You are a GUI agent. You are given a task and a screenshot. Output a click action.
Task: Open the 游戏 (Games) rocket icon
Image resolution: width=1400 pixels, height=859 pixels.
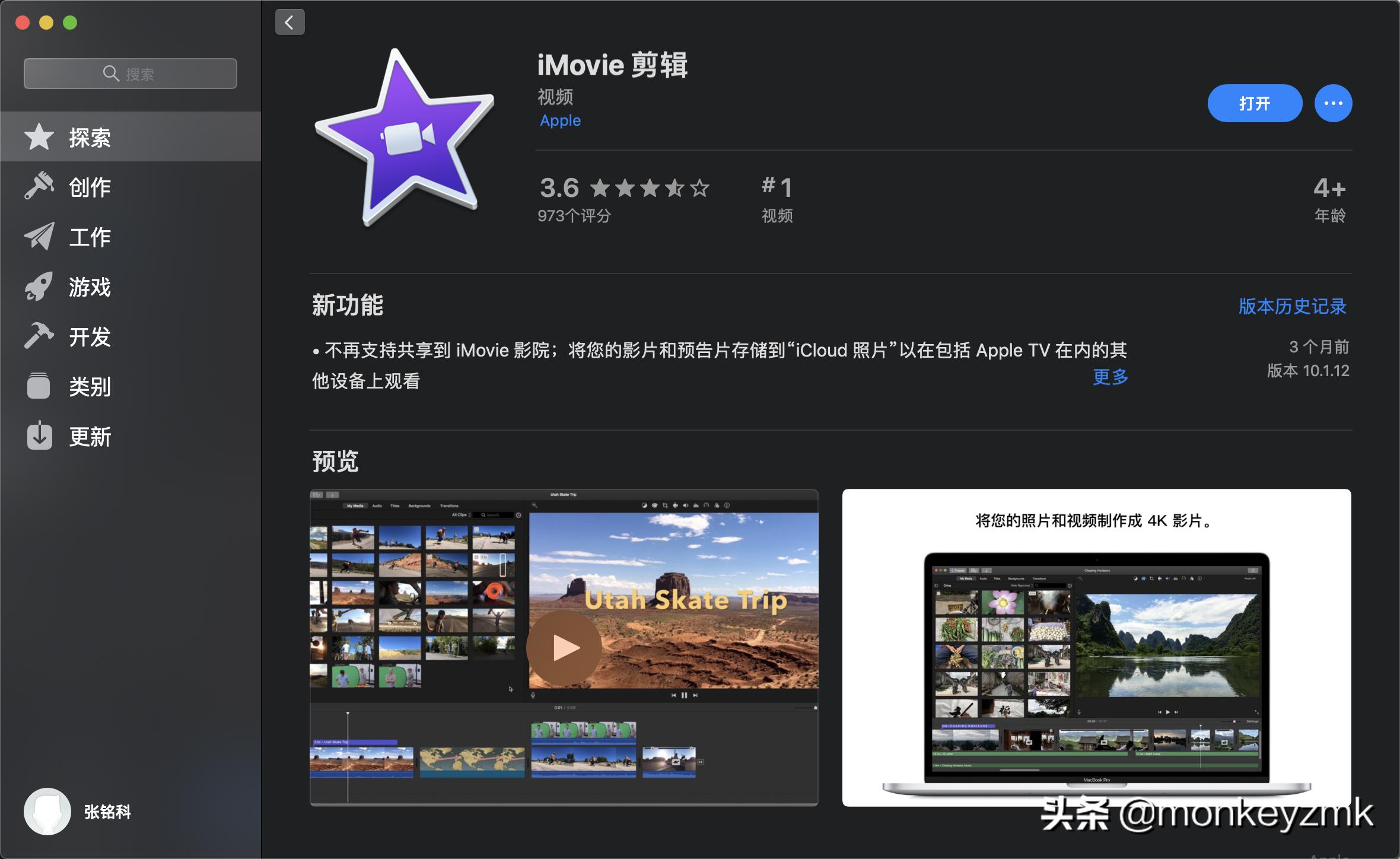(38, 288)
